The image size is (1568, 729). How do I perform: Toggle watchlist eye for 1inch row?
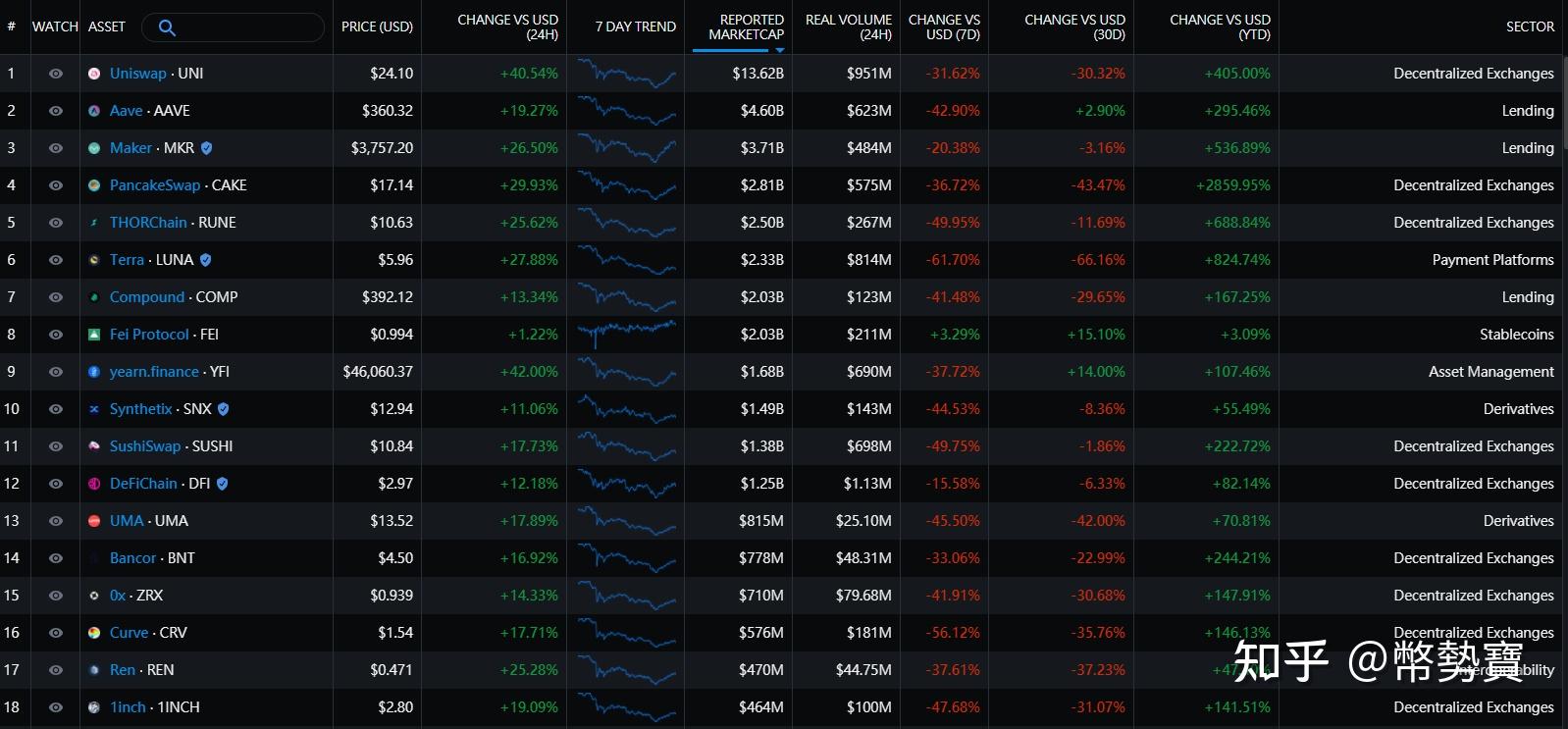tap(56, 707)
